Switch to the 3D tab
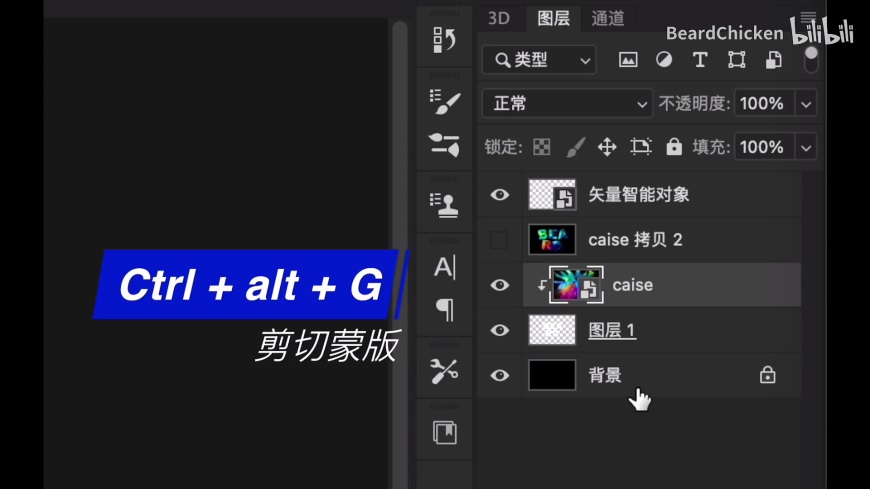The height and width of the screenshot is (489, 870). pyautogui.click(x=499, y=18)
